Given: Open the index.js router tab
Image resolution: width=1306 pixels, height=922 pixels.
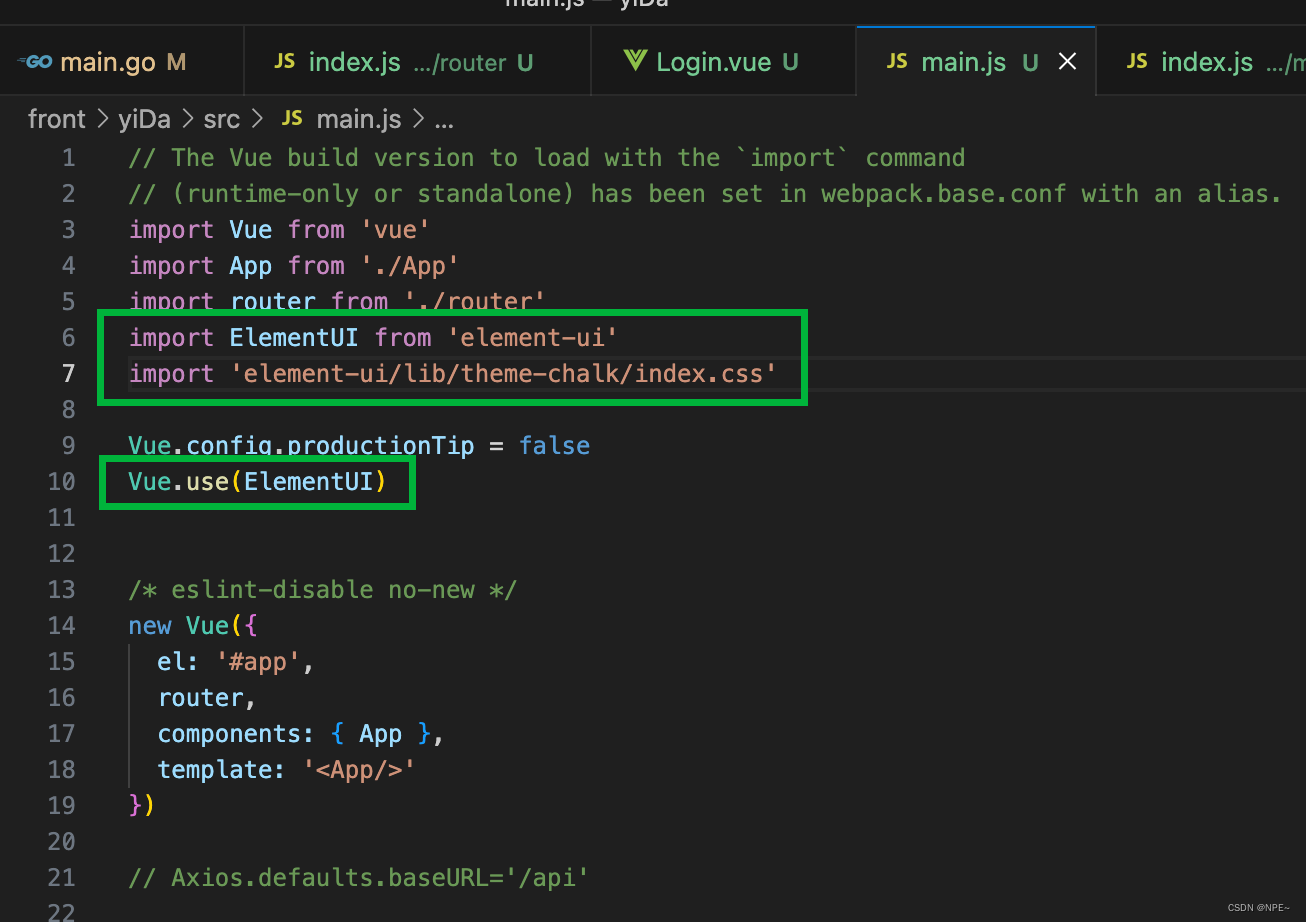Looking at the screenshot, I should (x=418, y=62).
